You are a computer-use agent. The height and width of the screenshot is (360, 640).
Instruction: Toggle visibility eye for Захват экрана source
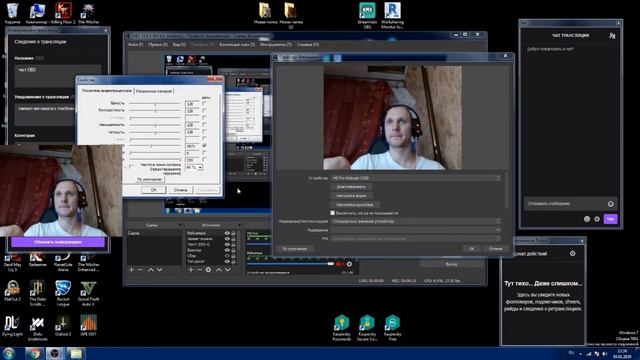(227, 239)
